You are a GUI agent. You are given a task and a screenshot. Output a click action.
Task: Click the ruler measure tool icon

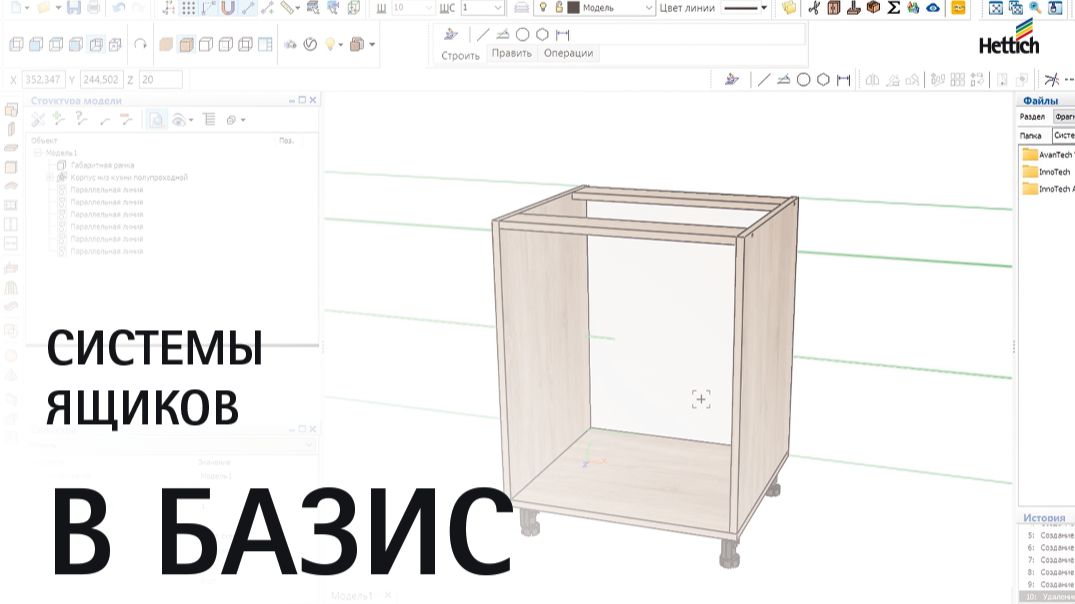point(288,8)
